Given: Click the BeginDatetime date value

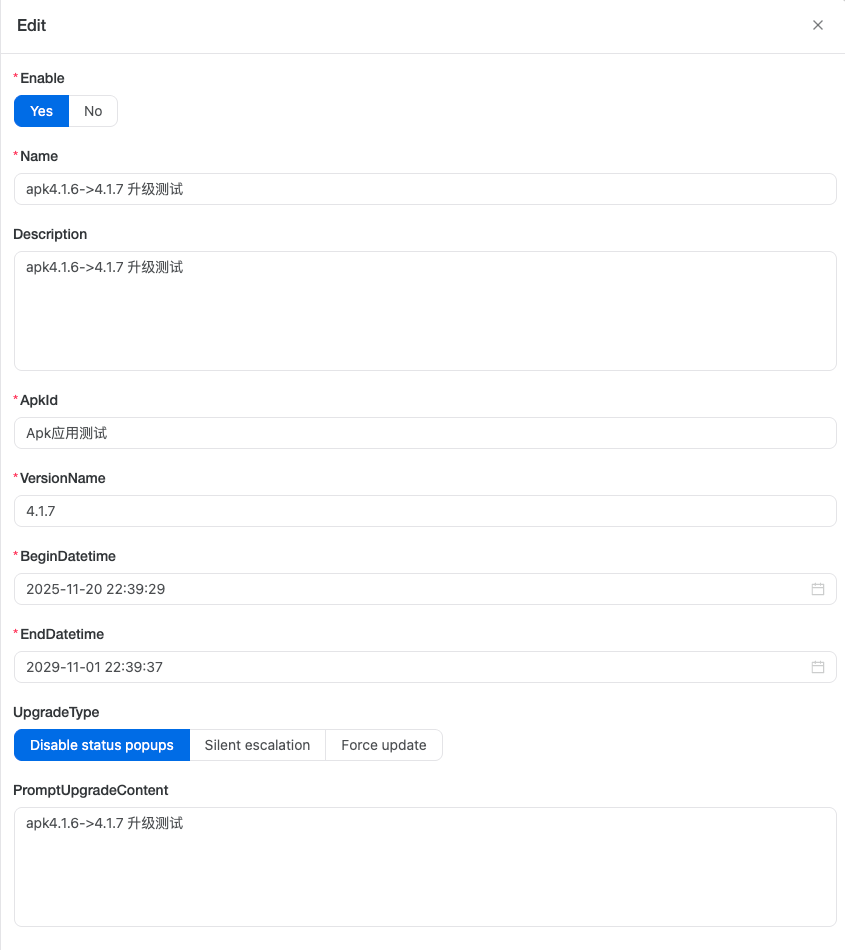Looking at the screenshot, I should [96, 589].
